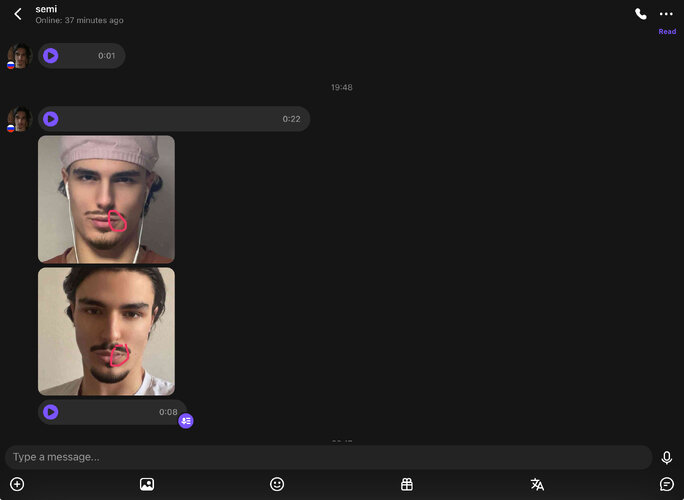Open the translate tool

(x=537, y=484)
